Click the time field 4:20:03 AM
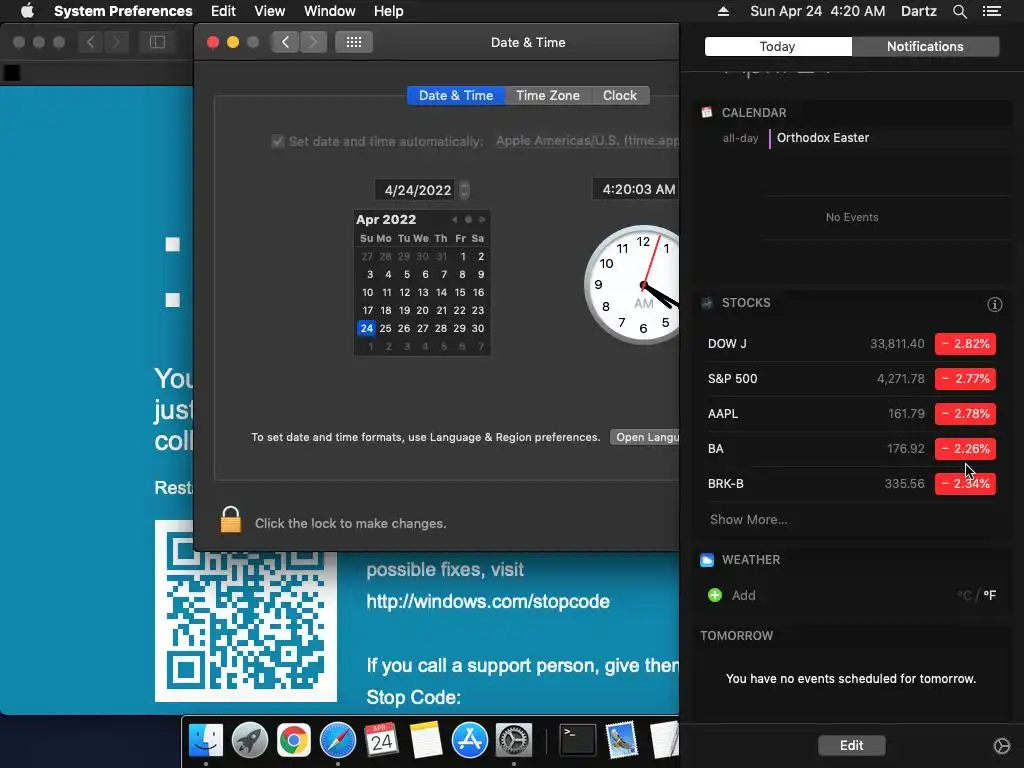Image resolution: width=1024 pixels, height=768 pixels. pyautogui.click(x=636, y=189)
